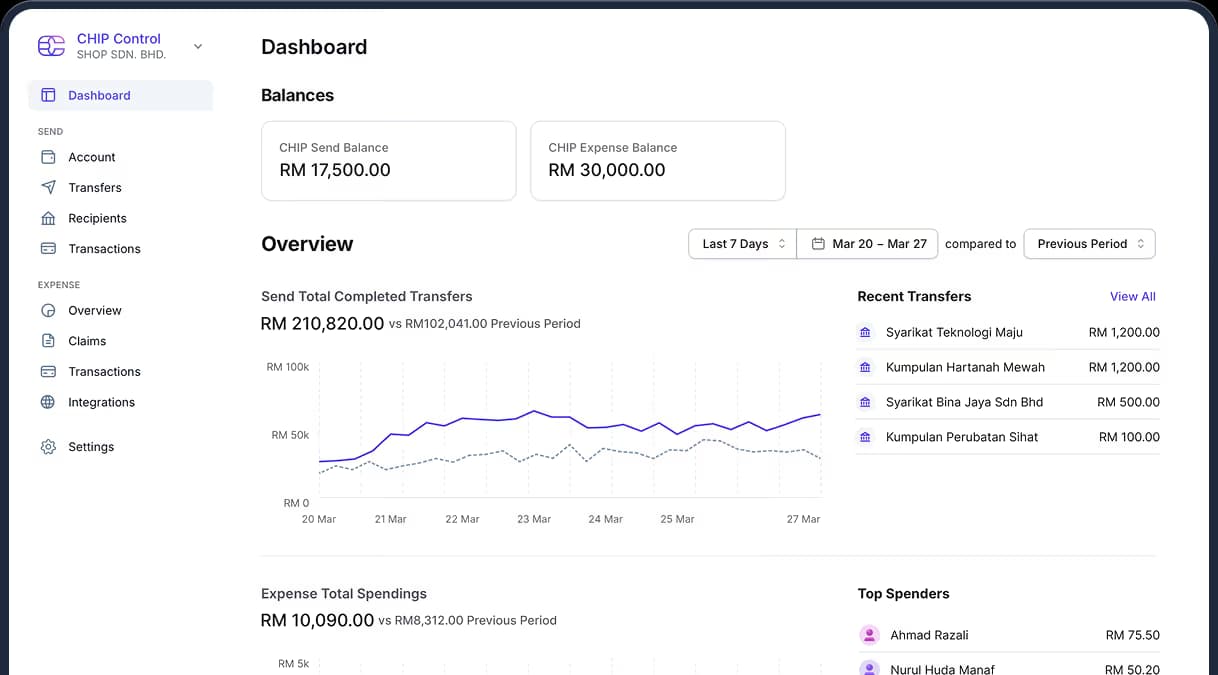The image size is (1218, 675).
Task: Click the Expense Overview pie chart icon
Action: [48, 310]
